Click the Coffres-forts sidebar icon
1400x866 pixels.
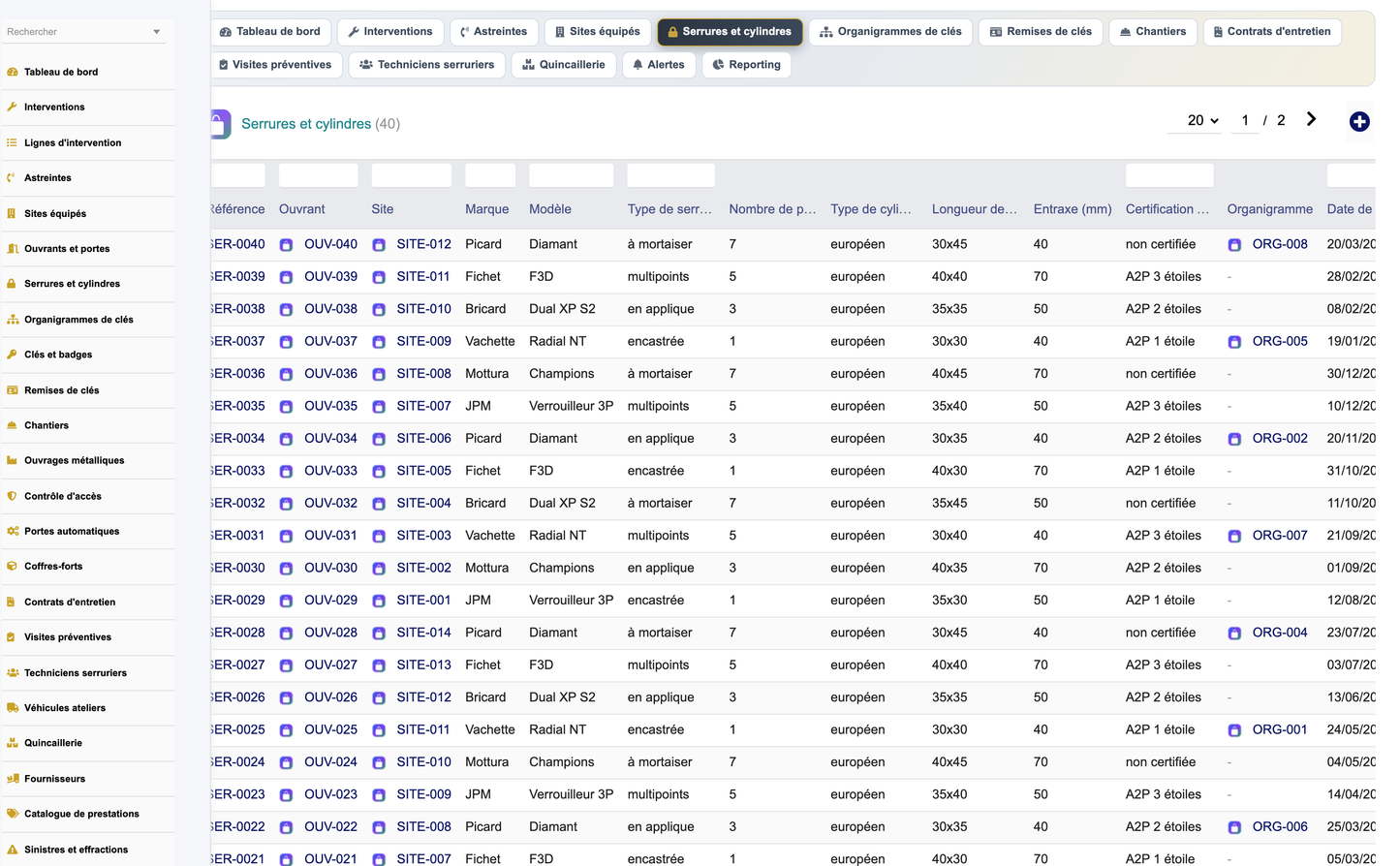tap(12, 566)
